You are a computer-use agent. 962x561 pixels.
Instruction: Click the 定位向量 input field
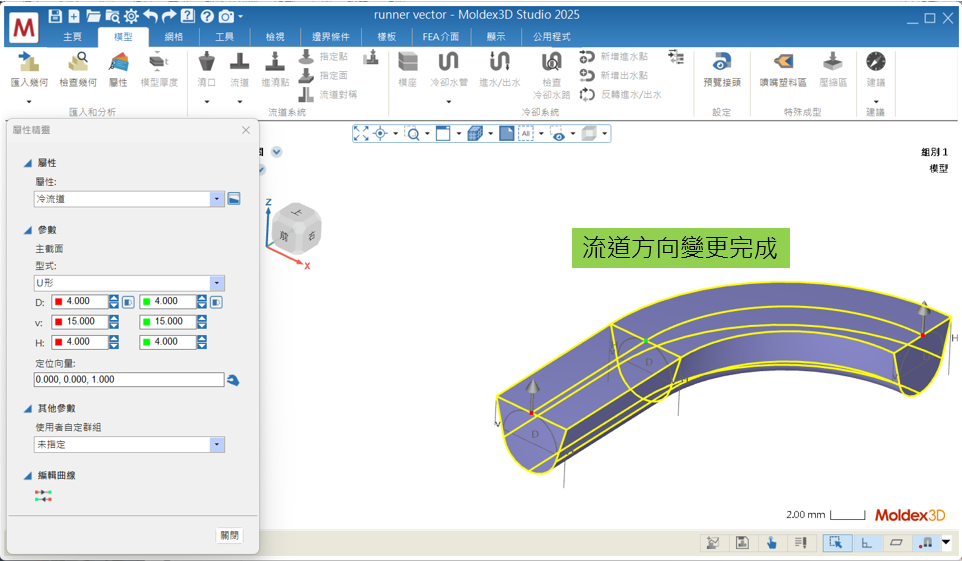(128, 380)
